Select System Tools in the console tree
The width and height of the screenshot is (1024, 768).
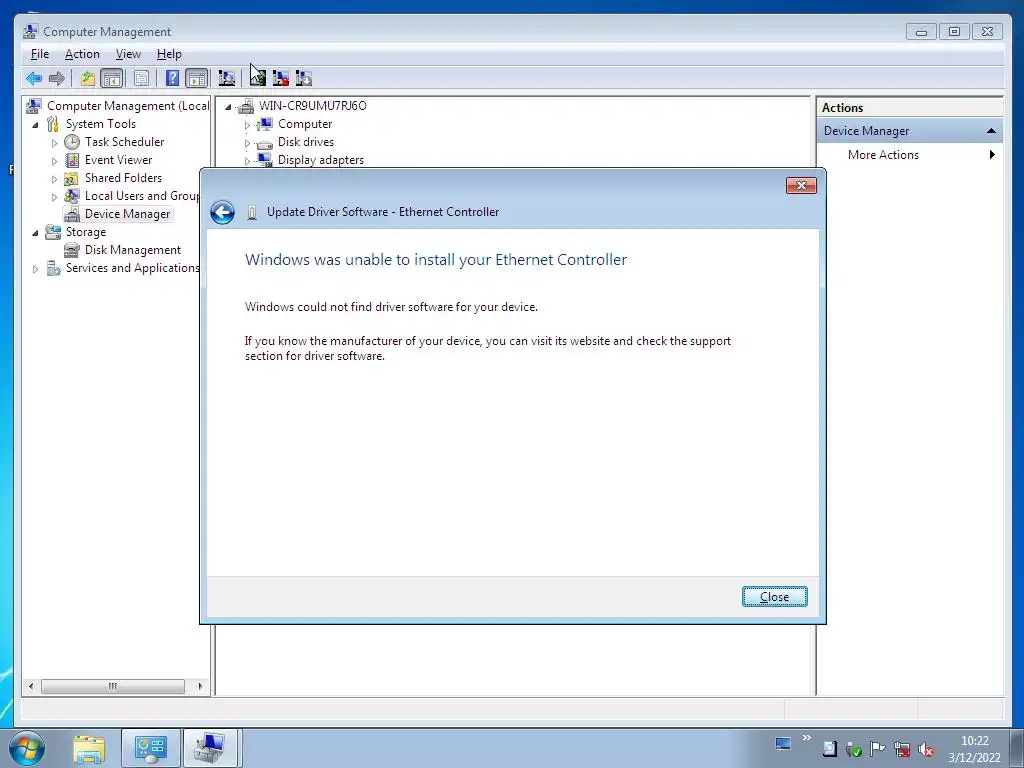click(x=101, y=124)
